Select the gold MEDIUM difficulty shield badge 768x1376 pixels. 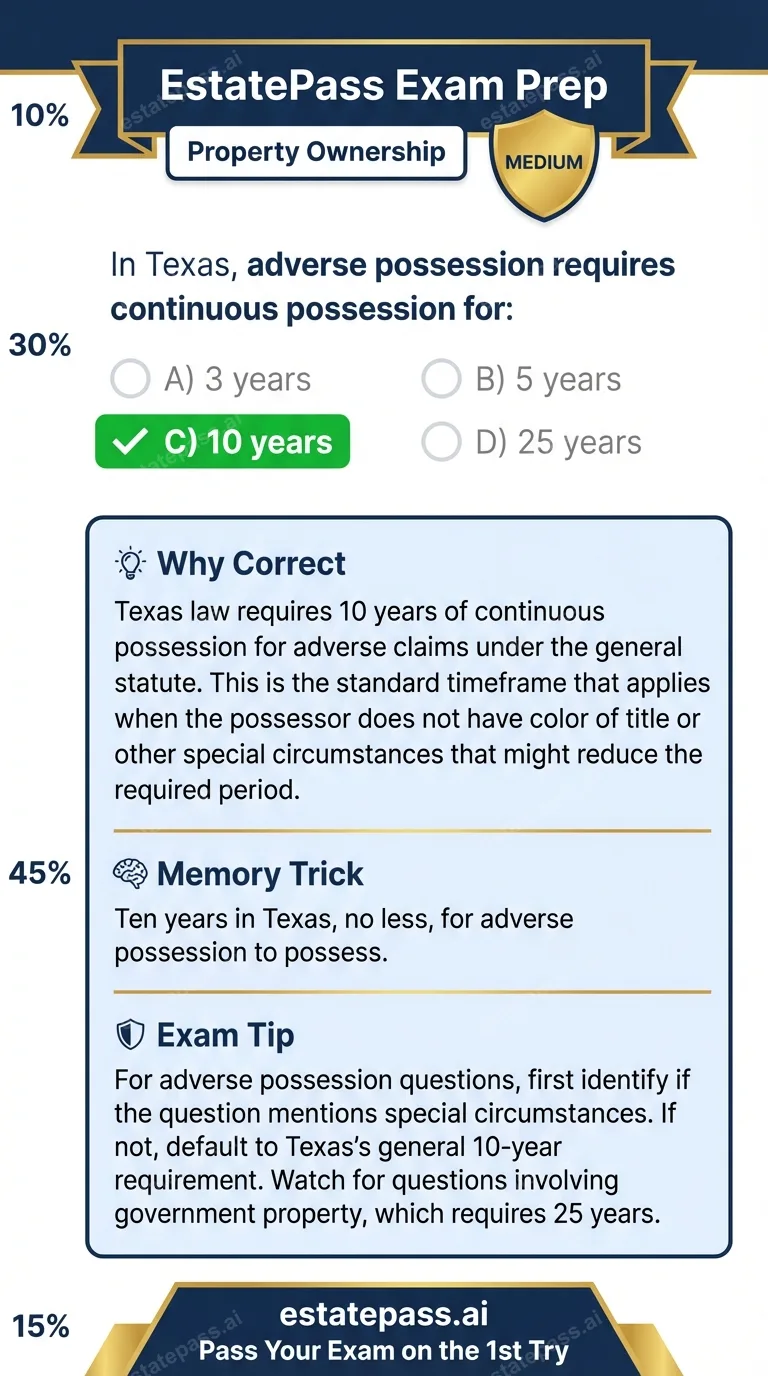544,160
